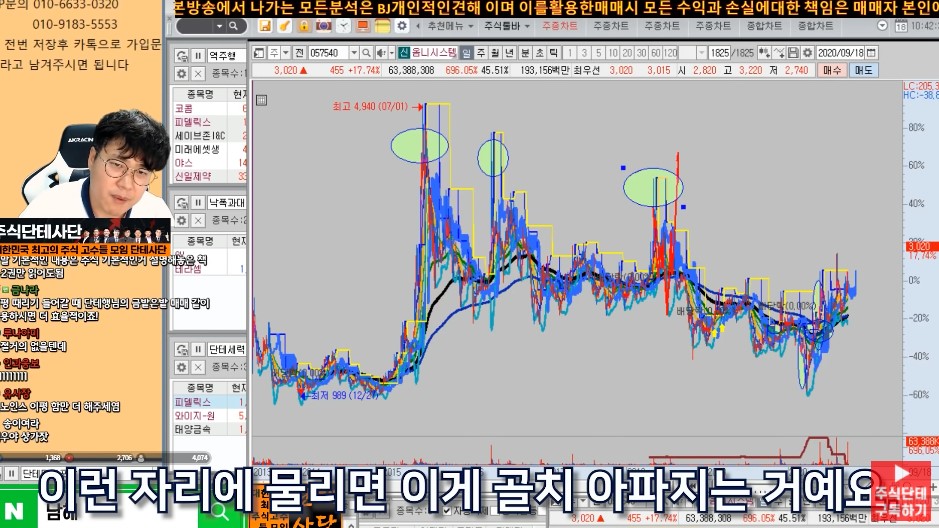This screenshot has height=528, width=939.
Task: Click the calendar 18 icon in top bar
Action: tap(901, 26)
